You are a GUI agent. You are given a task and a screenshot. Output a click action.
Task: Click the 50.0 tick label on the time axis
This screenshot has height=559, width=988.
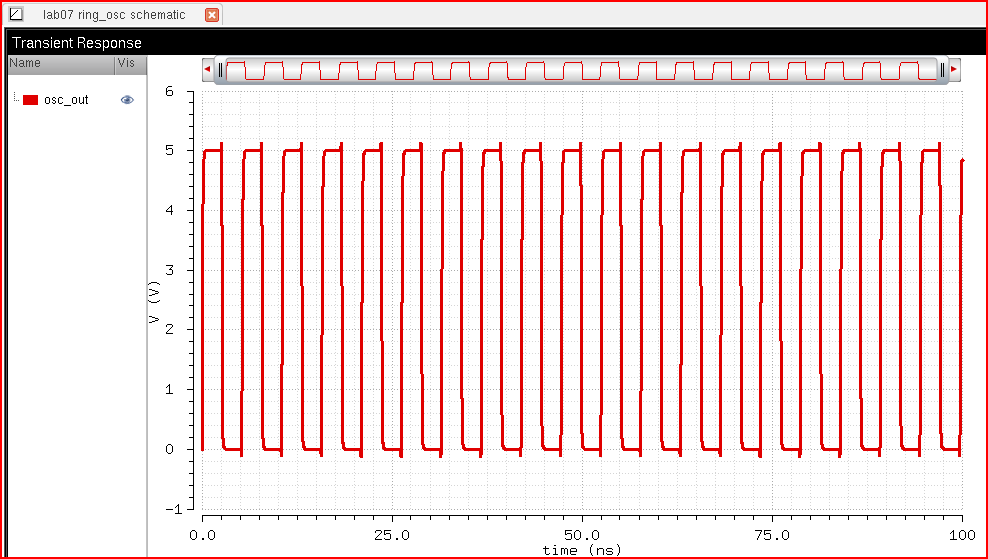pos(581,535)
